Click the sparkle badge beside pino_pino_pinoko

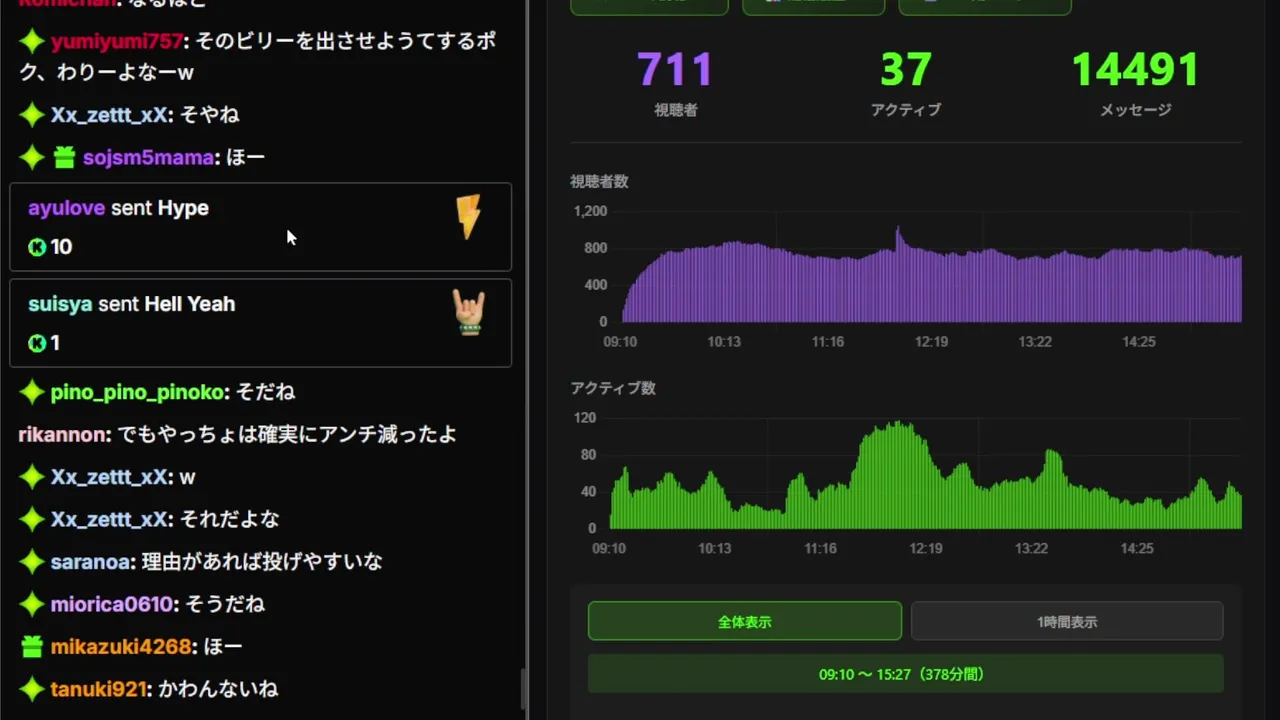[x=33, y=392]
